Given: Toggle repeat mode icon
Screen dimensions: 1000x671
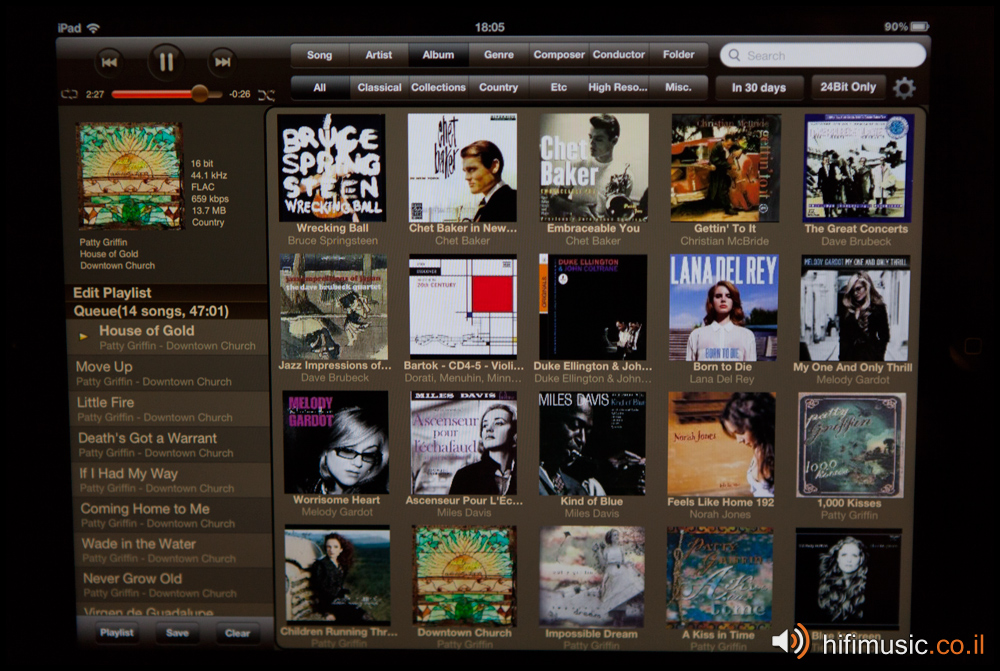Looking at the screenshot, I should 69,94.
